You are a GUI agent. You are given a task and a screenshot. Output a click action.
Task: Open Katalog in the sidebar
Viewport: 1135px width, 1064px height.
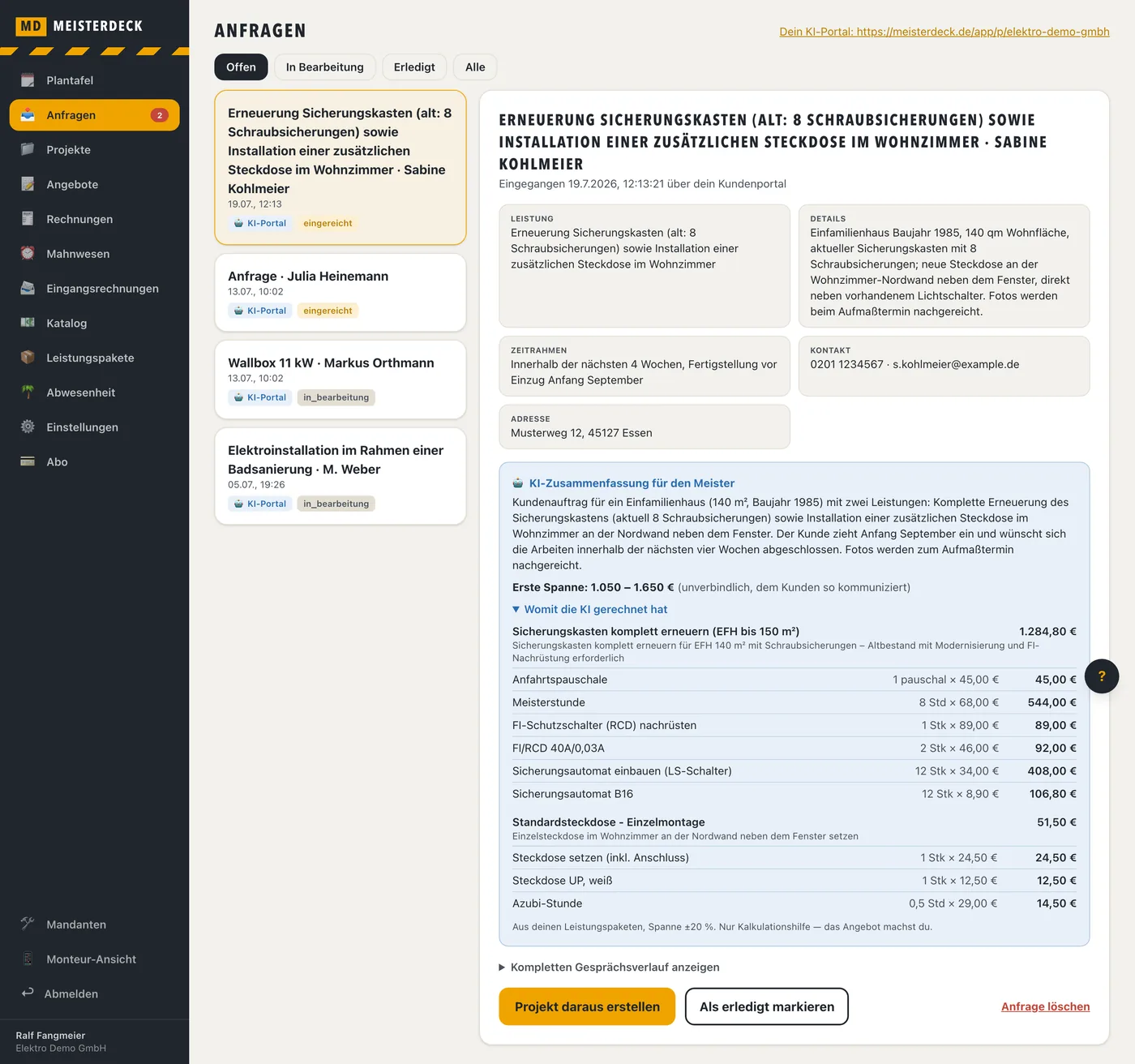click(94, 323)
